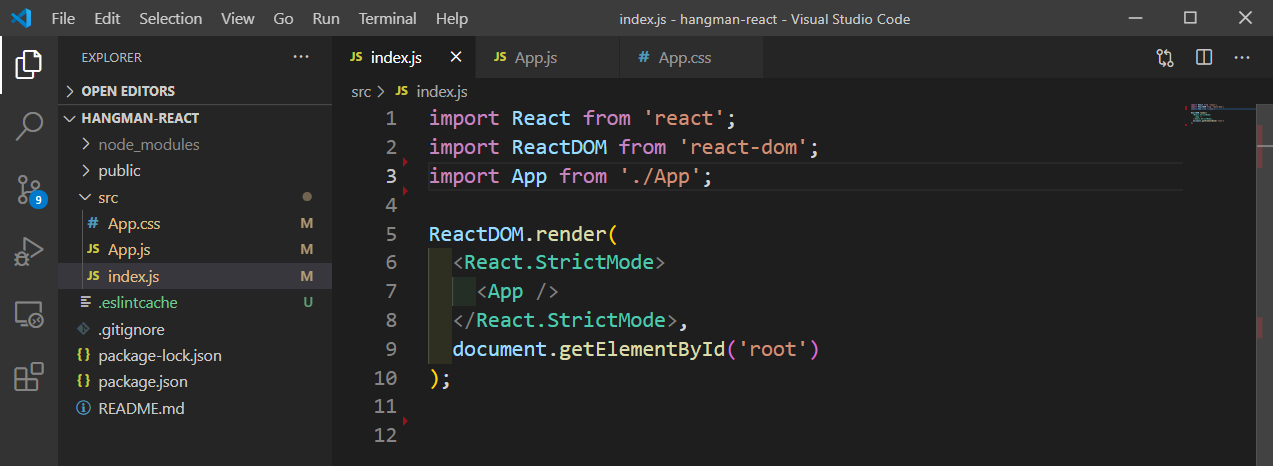Split the editor to the right
Screen dimensions: 1273x466
(x=1204, y=58)
